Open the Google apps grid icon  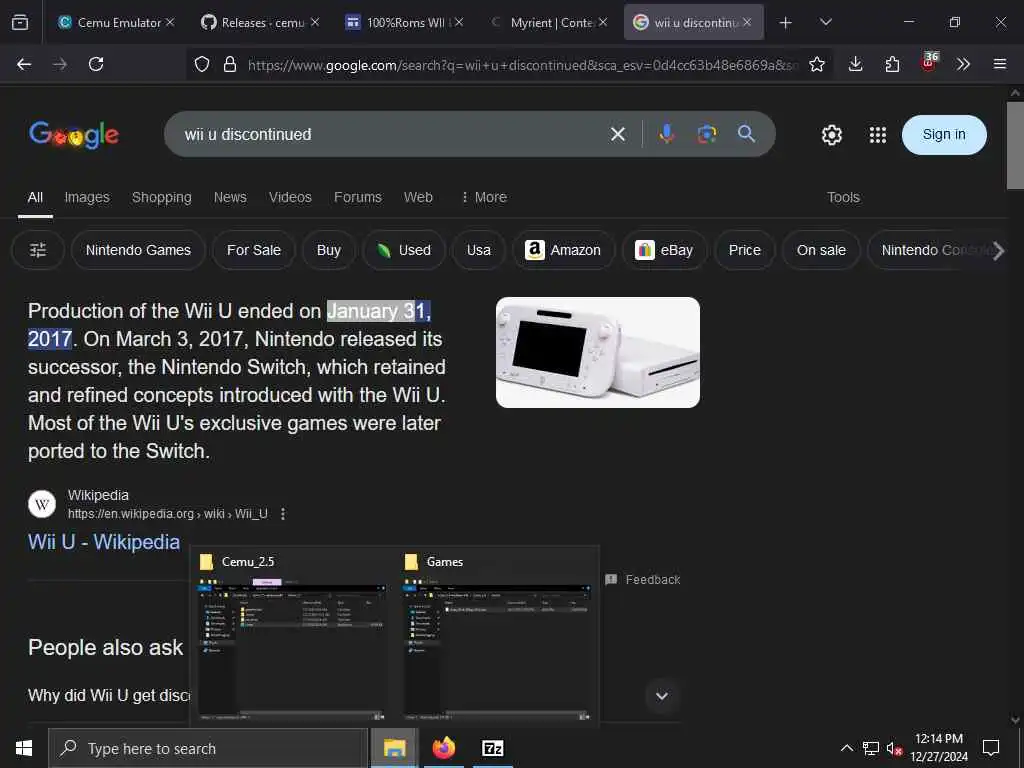point(878,135)
